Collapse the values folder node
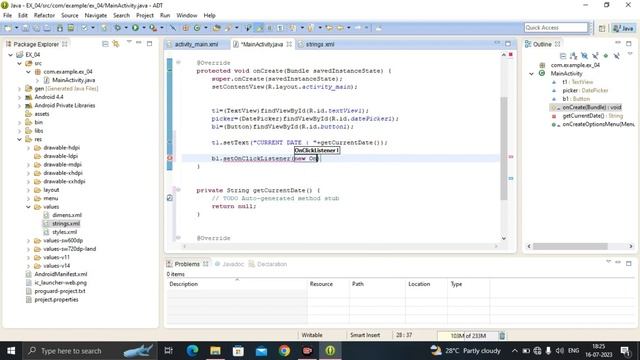Screen dimensions: 640x360 [28, 207]
